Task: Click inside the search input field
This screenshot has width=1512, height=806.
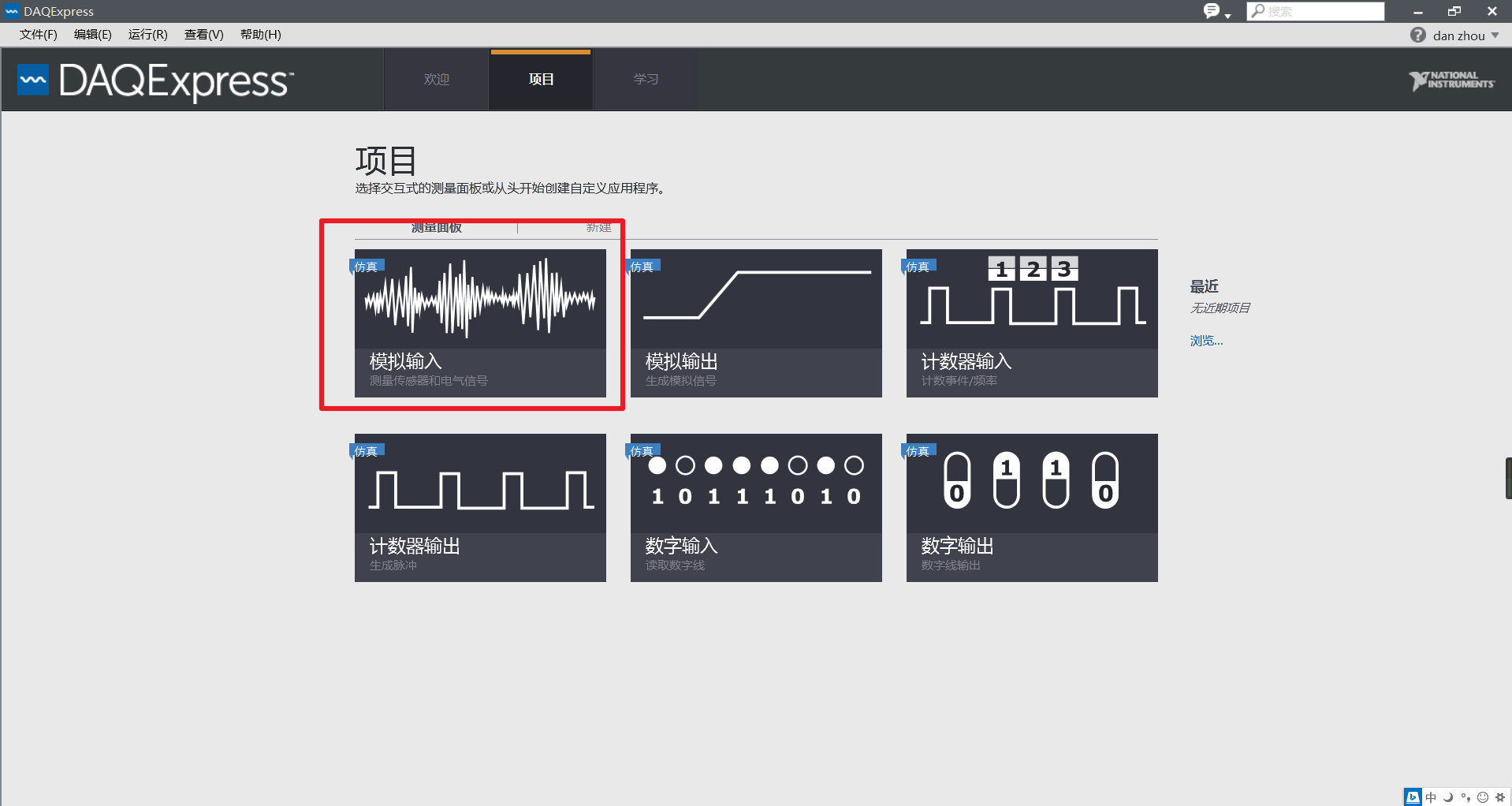Action: [x=1316, y=11]
